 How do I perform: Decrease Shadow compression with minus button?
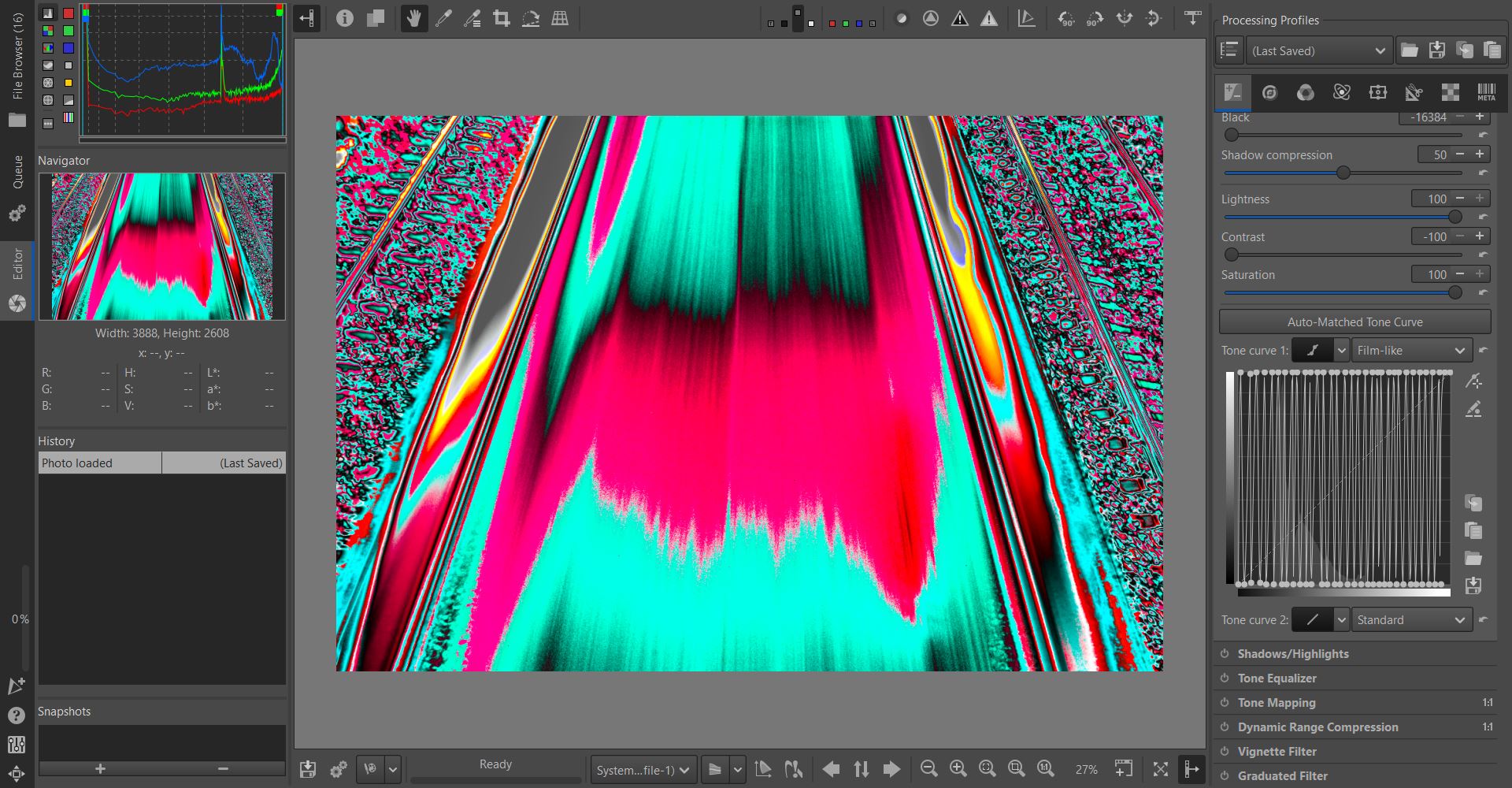tap(1460, 154)
